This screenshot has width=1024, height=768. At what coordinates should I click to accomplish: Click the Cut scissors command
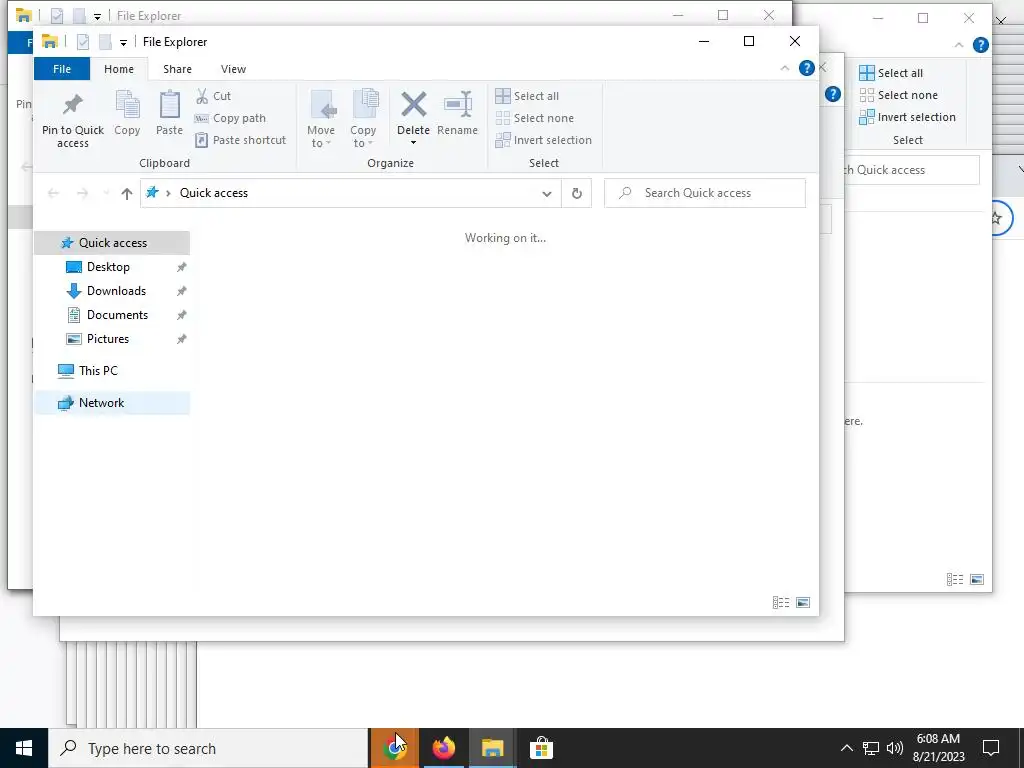click(214, 96)
